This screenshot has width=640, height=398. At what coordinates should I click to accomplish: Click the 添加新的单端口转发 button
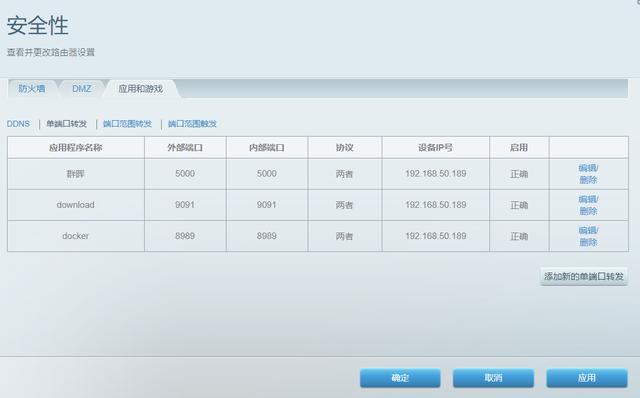coord(584,276)
